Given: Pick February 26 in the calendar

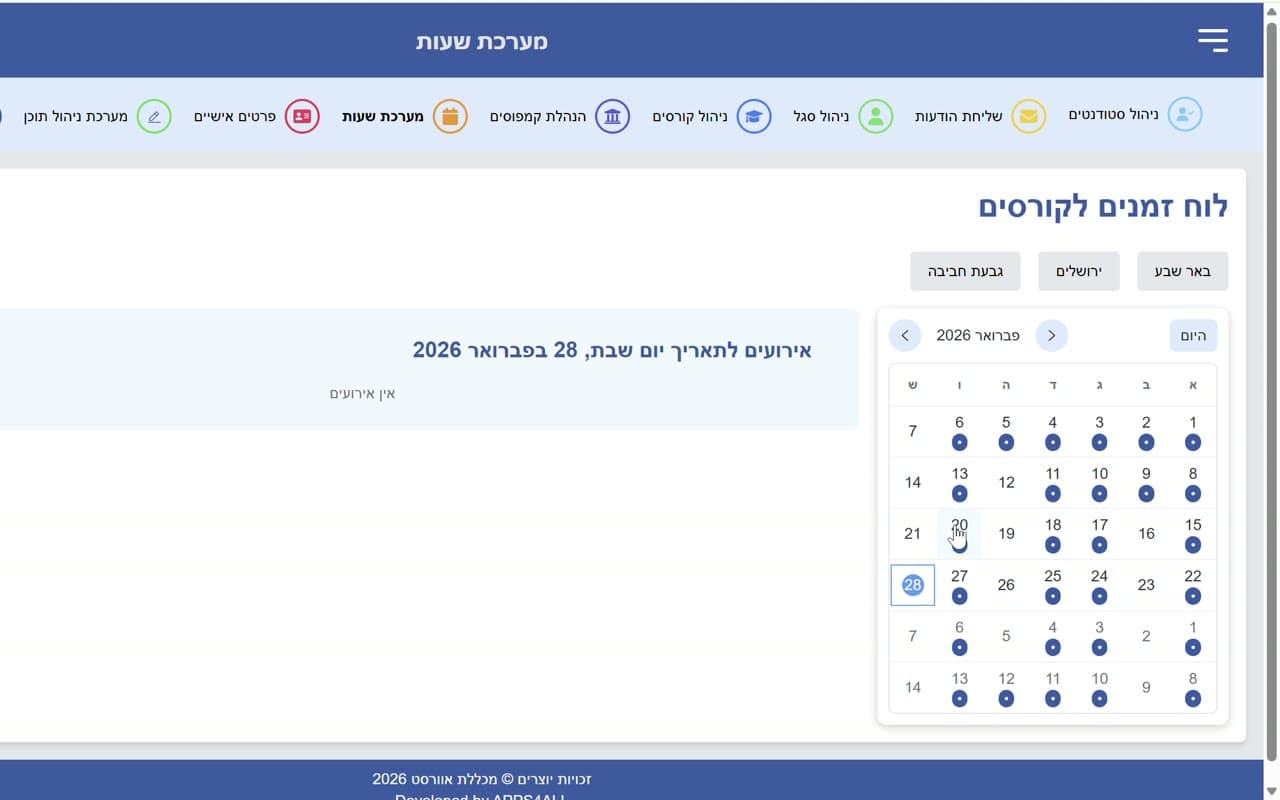Looking at the screenshot, I should [1006, 585].
